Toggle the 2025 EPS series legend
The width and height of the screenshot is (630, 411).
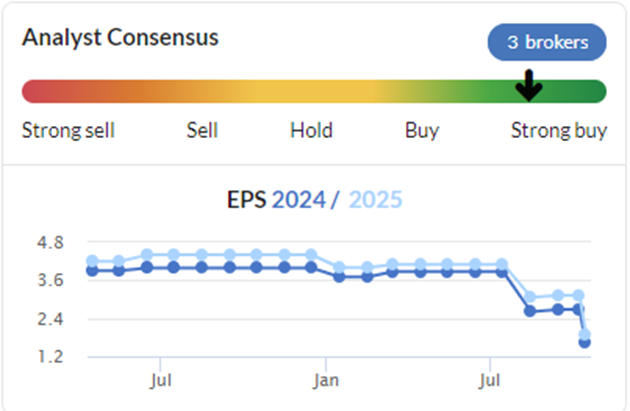375,199
